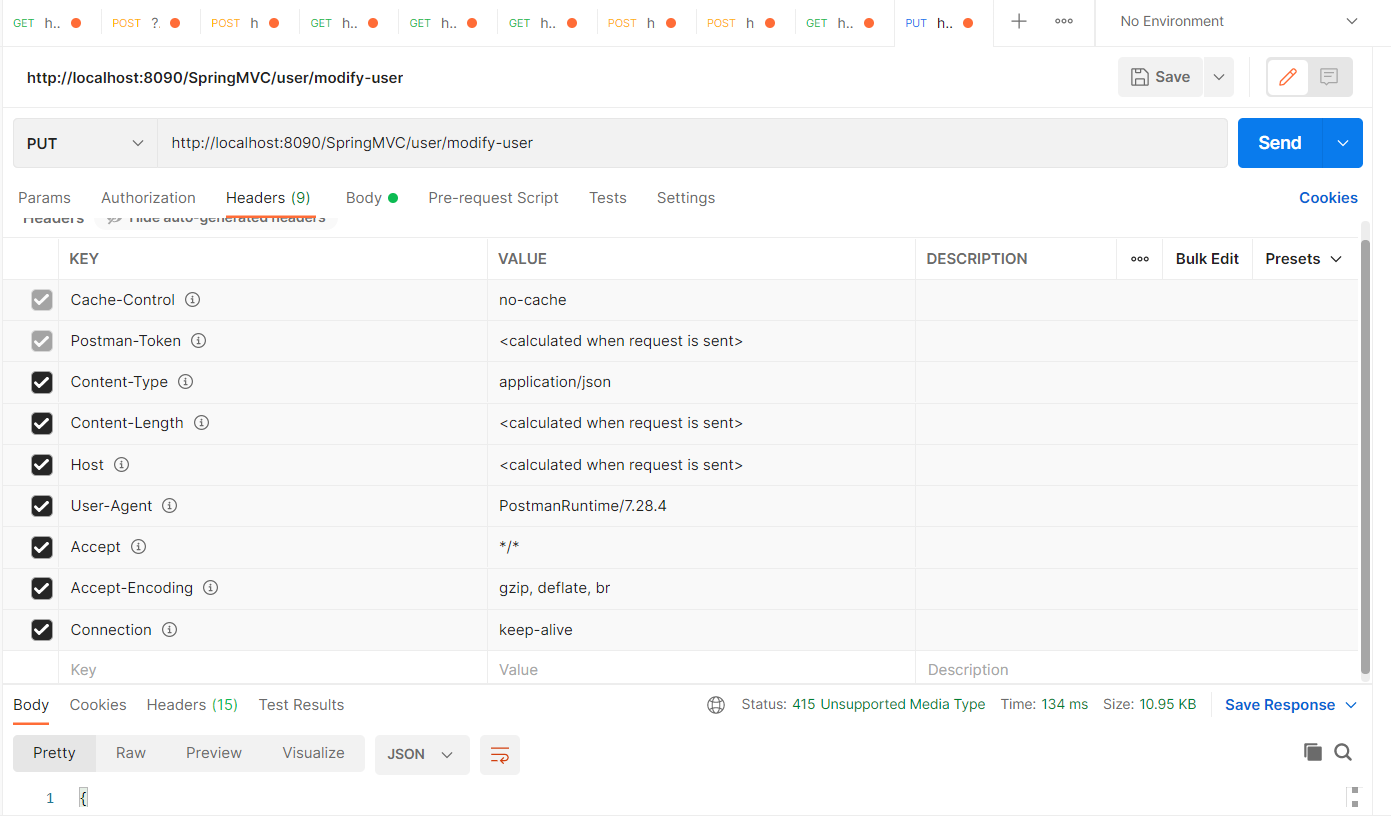Switch response view to Preview
The width and height of the screenshot is (1391, 817).
[x=214, y=753]
